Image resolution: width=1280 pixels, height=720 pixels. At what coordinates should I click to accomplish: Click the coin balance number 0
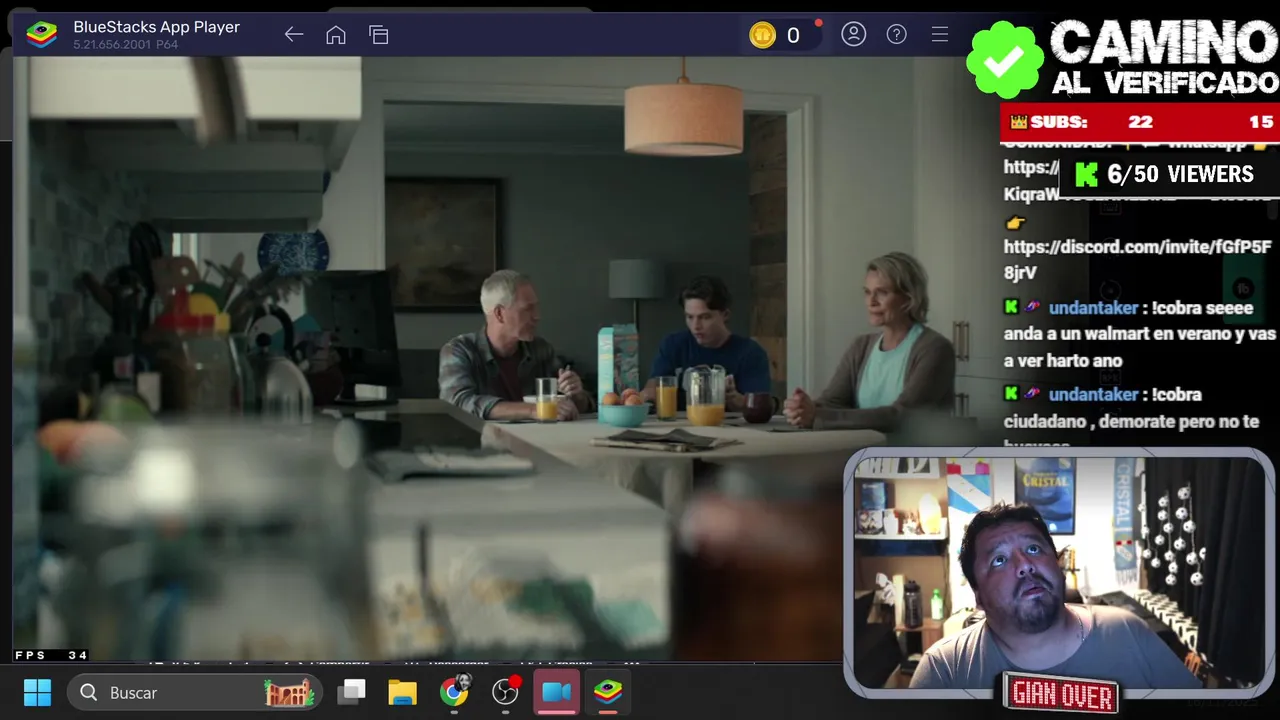[793, 36]
